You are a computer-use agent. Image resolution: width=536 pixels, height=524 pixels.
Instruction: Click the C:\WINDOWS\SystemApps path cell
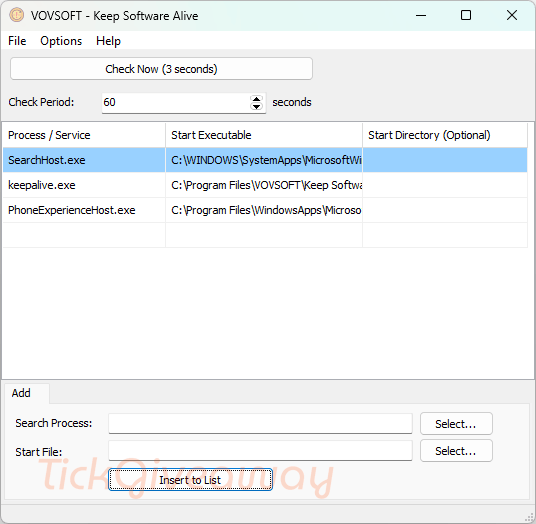(264, 160)
